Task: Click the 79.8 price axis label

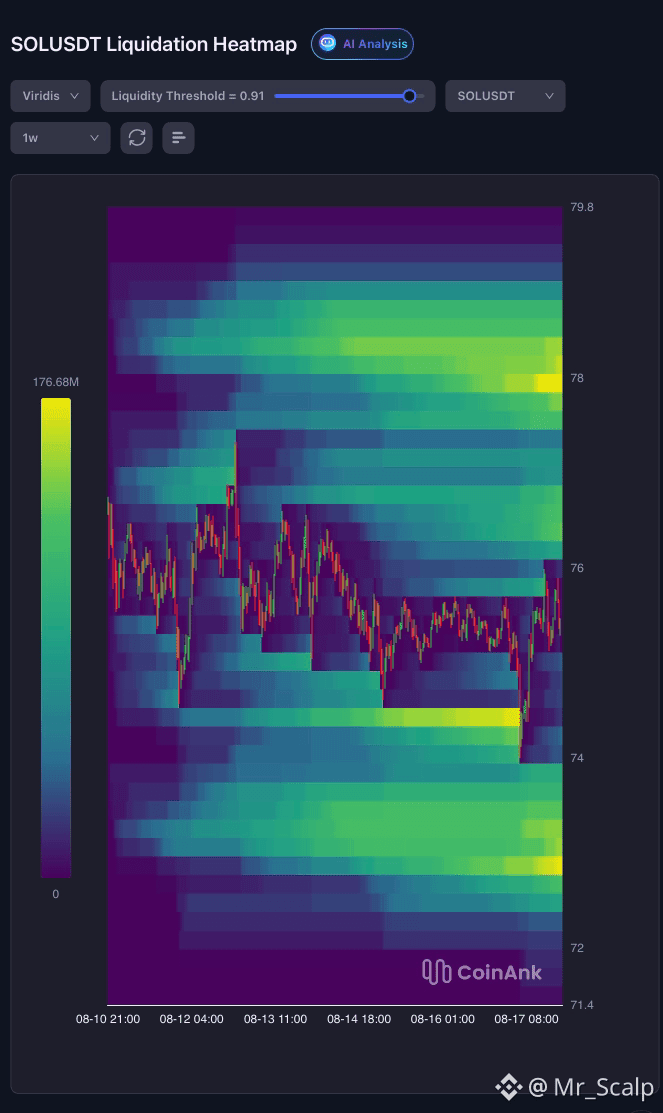Action: pos(581,207)
